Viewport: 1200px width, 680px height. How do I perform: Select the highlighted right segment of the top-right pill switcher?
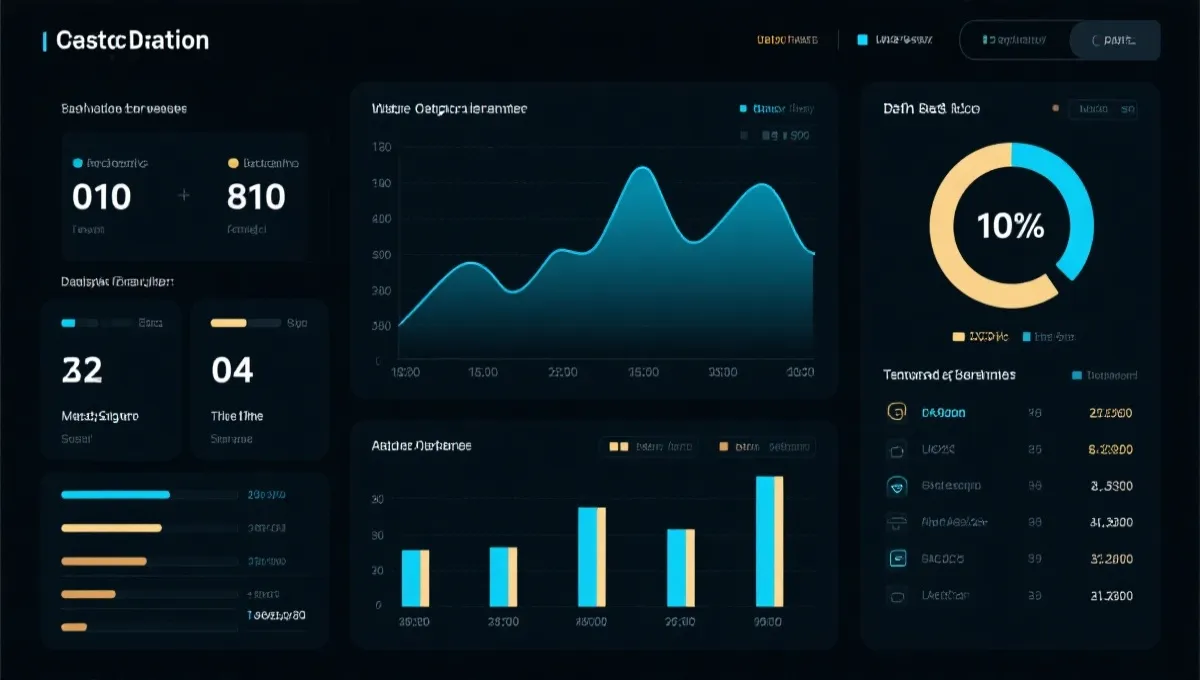(1114, 41)
